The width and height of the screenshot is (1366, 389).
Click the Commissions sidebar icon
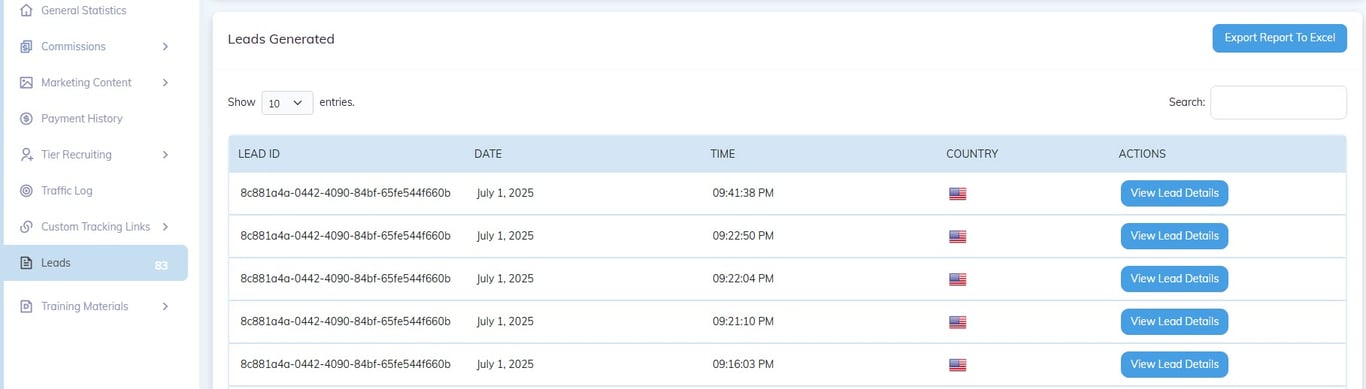pyautogui.click(x=26, y=46)
